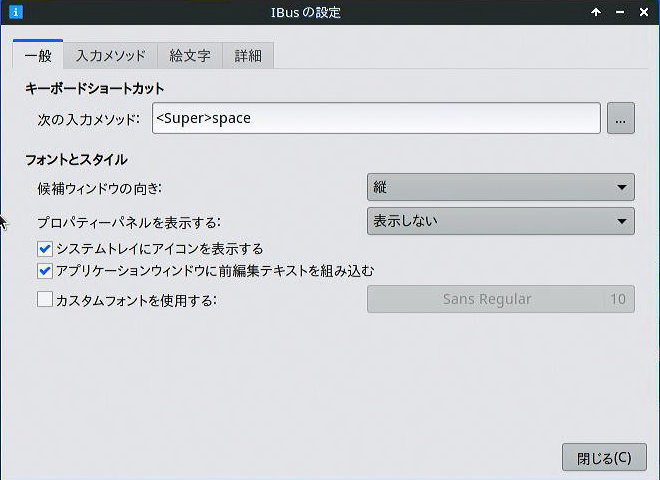Open the 候補ウィンドウの向き dropdown showing 縦
This screenshot has height=480, width=660.
pos(500,187)
